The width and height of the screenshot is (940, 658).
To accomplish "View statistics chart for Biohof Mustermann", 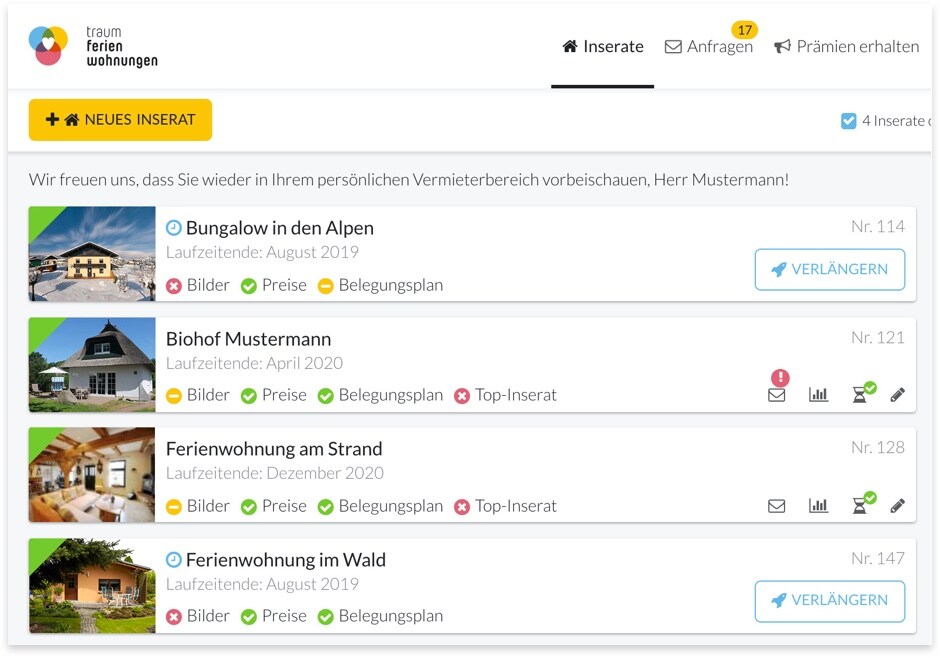I will click(818, 395).
